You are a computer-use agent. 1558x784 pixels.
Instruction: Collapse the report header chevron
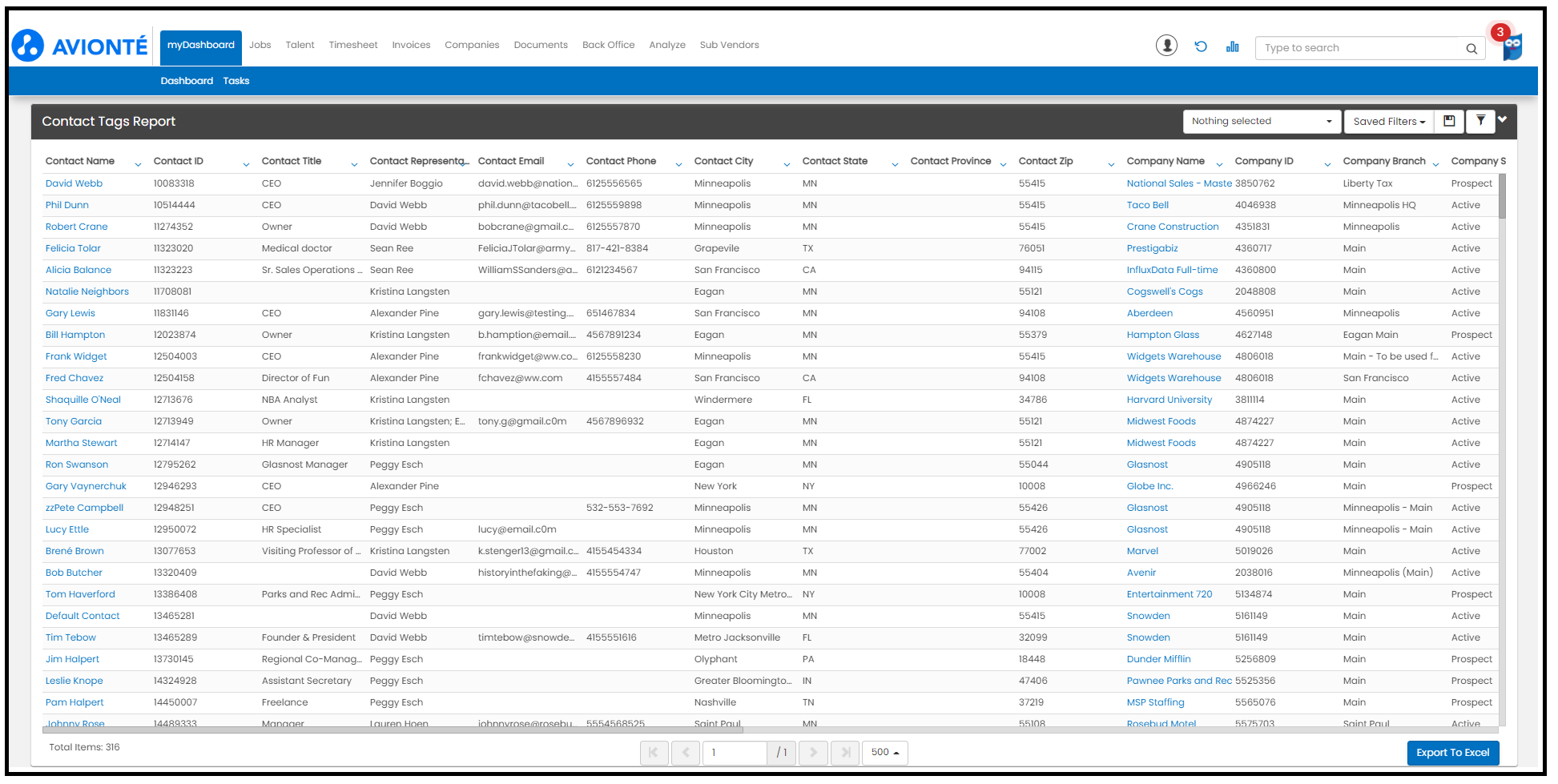(x=1503, y=119)
